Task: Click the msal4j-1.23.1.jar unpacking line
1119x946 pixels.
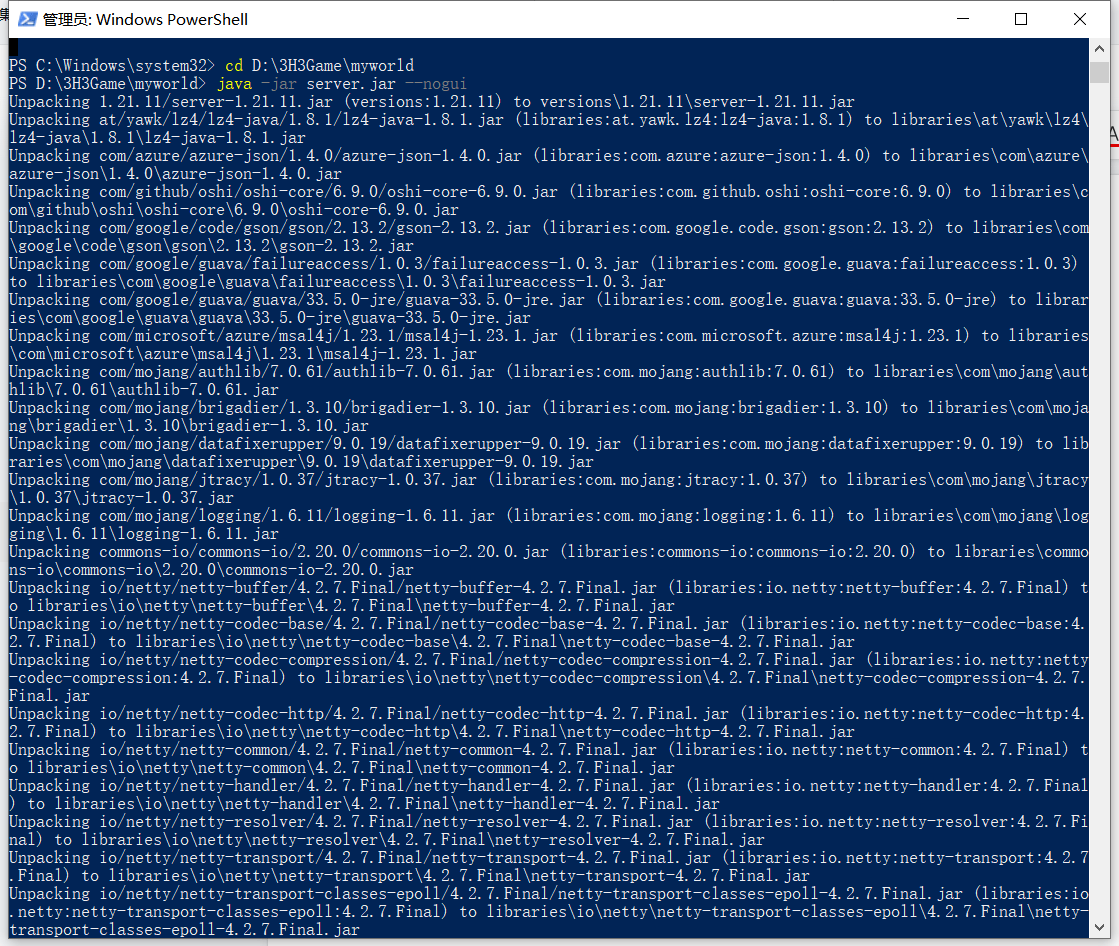Action: point(548,345)
